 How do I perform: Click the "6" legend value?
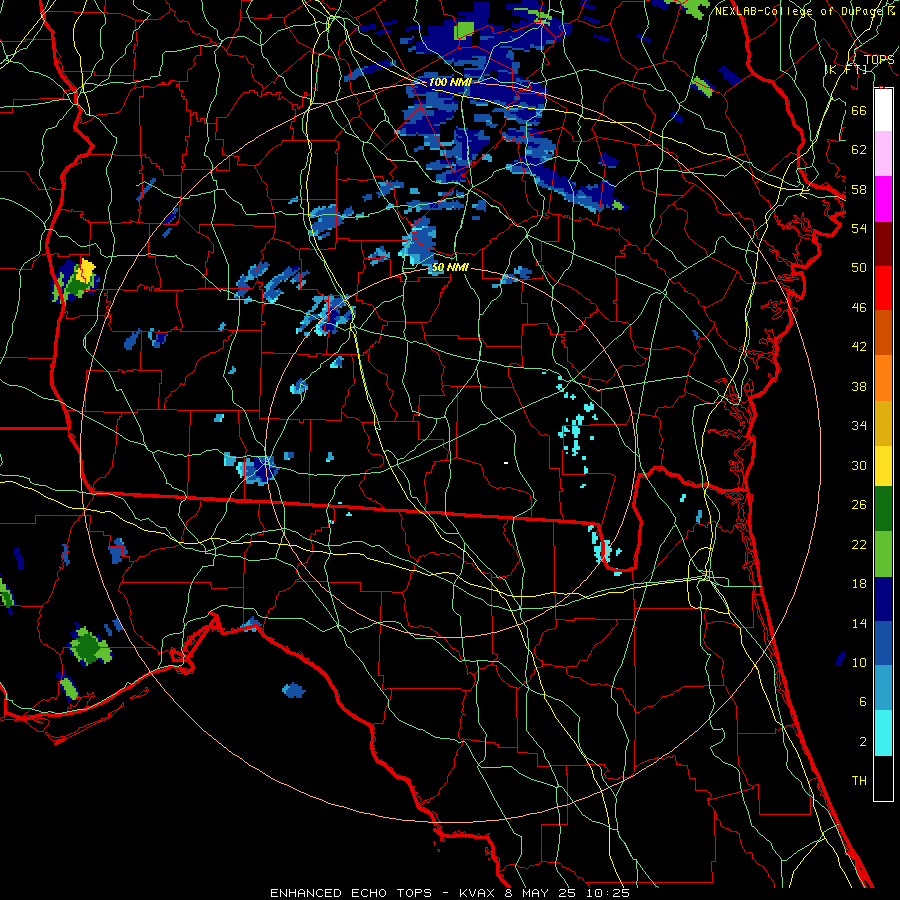[x=862, y=701]
